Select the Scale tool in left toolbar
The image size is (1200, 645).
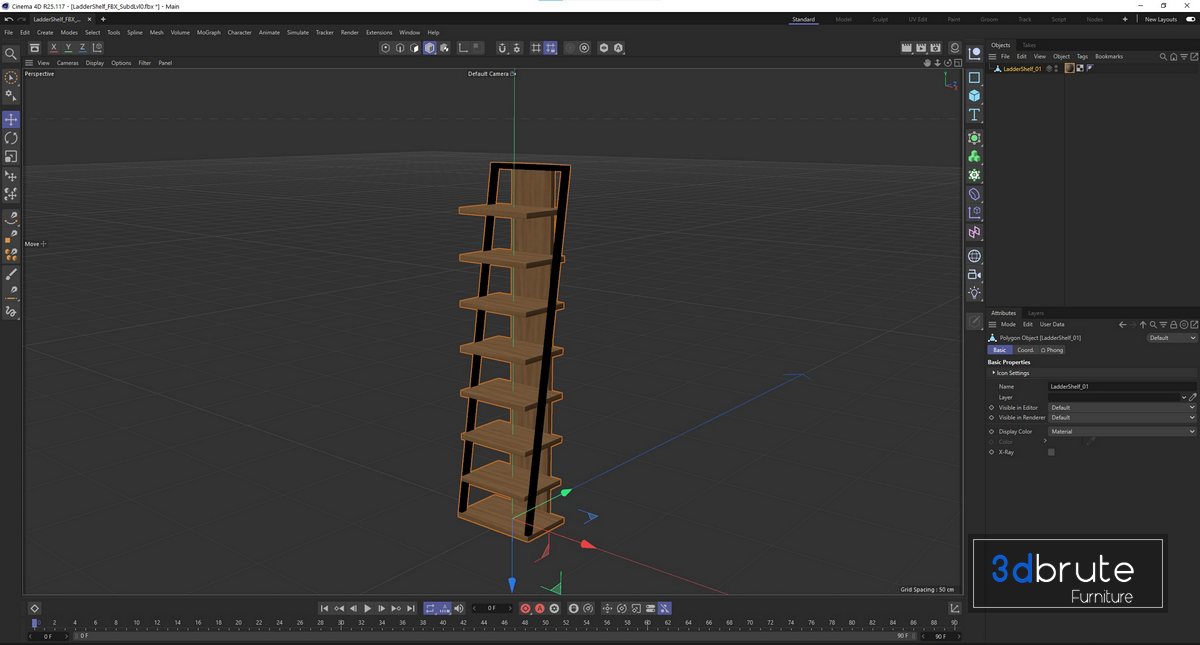pyautogui.click(x=11, y=157)
